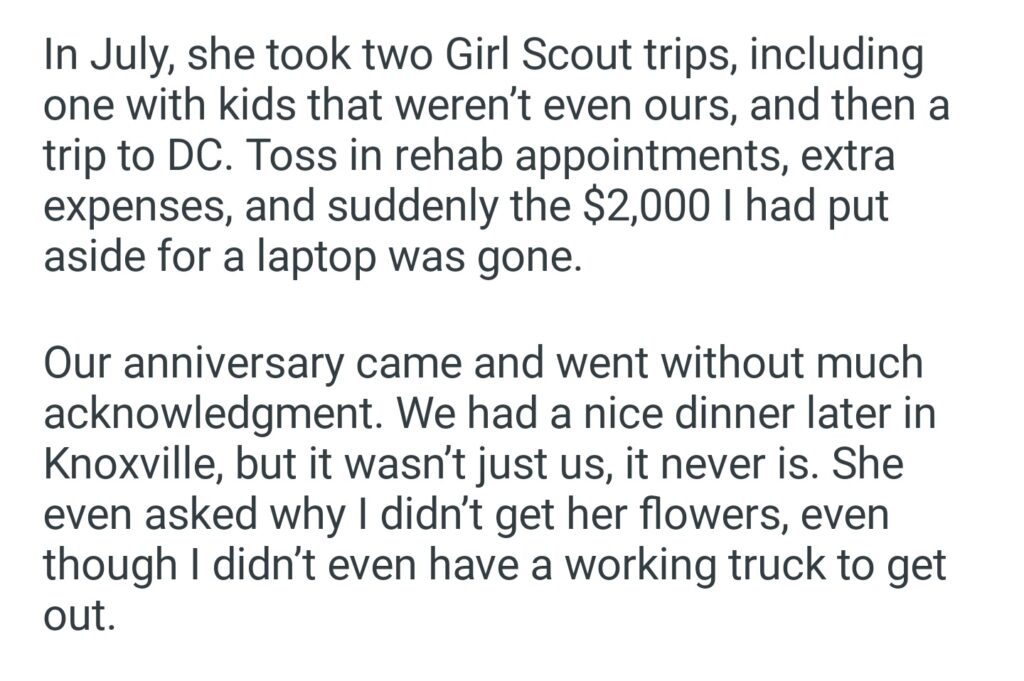The height and width of the screenshot is (681, 1024).
Task: Click the word "Our" starting second paragraph
Action: pyautogui.click(x=77, y=365)
